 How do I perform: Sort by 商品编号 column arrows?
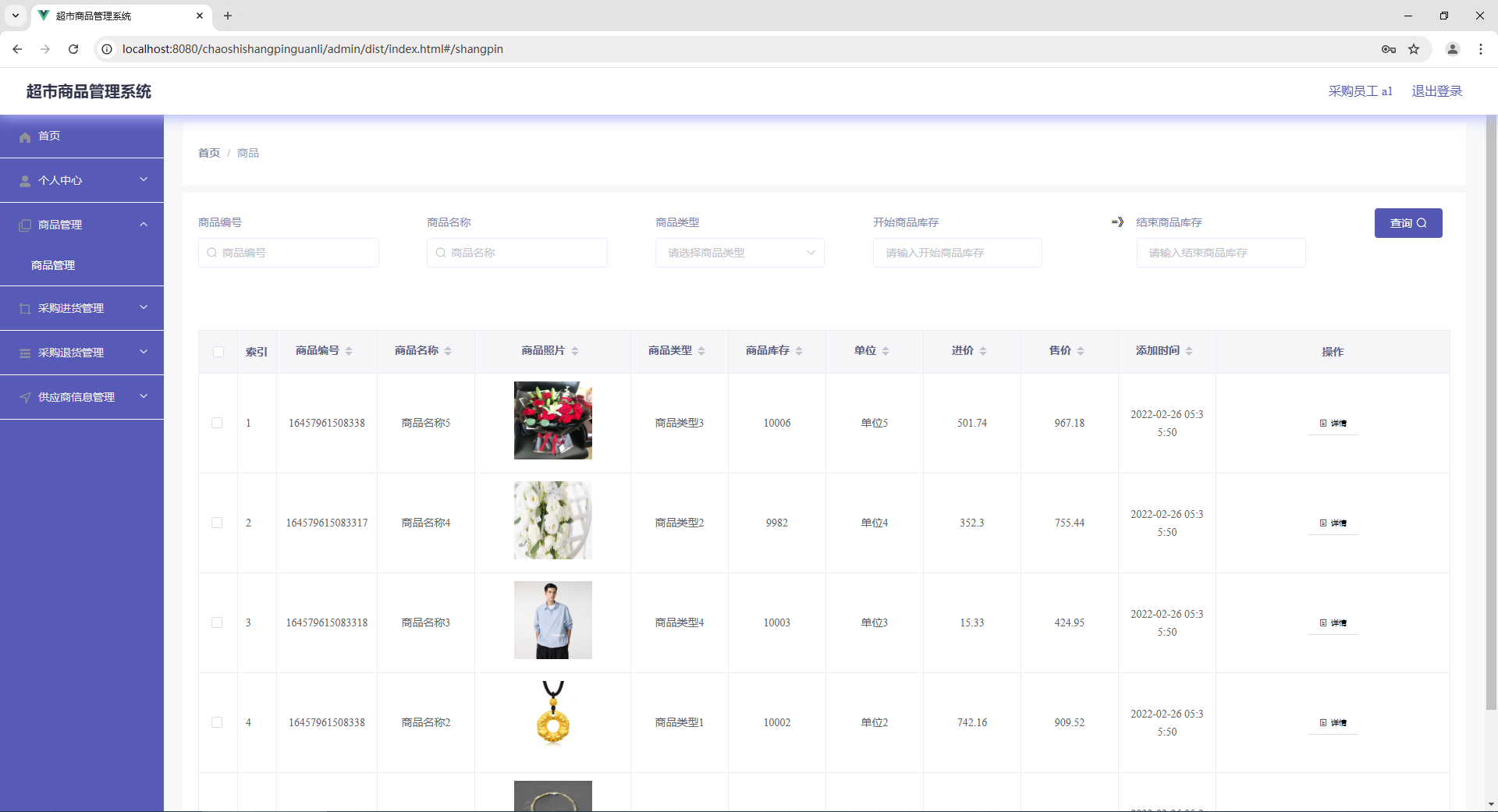pyautogui.click(x=349, y=351)
